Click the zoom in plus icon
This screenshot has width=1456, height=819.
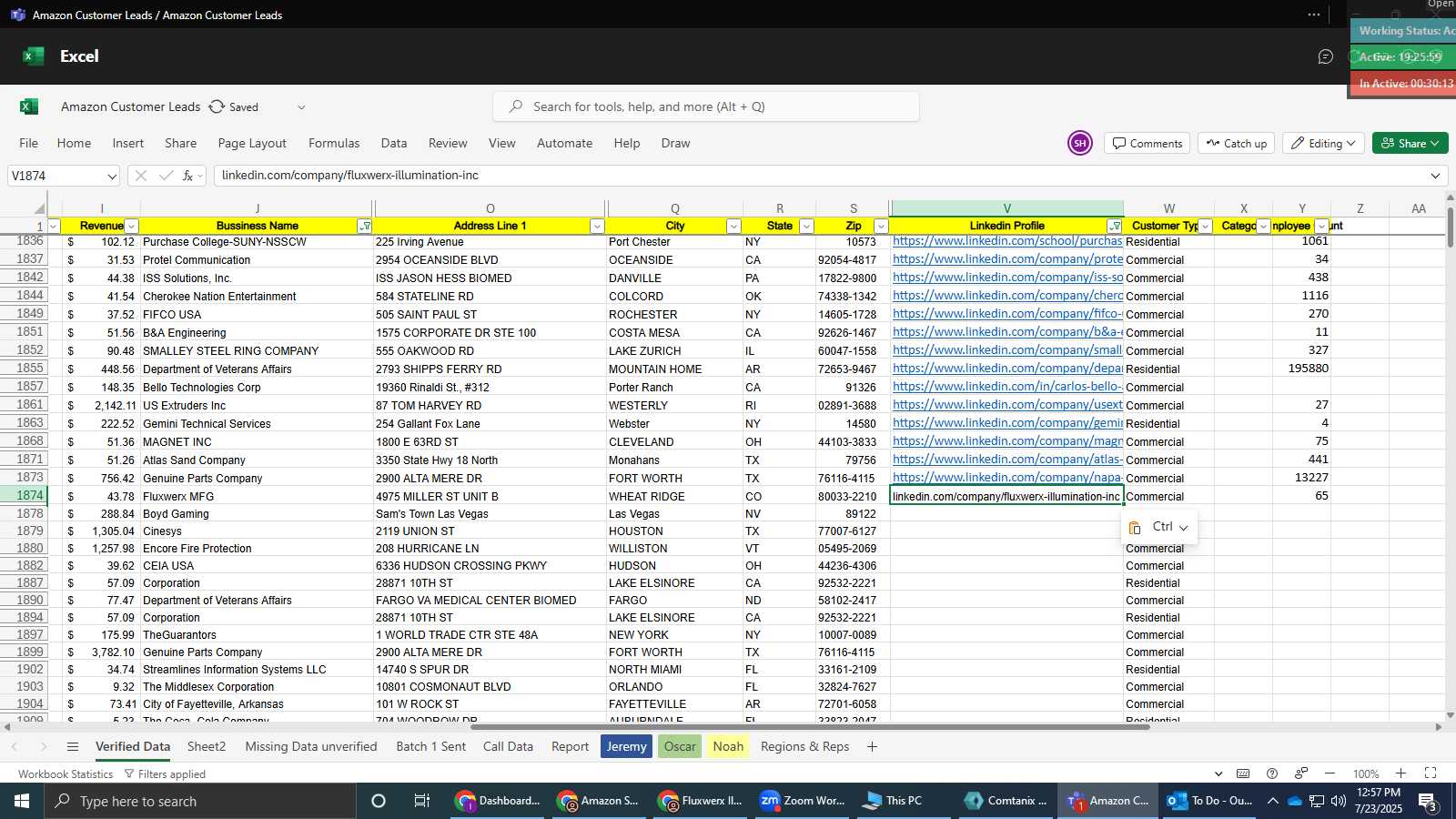tap(1401, 773)
